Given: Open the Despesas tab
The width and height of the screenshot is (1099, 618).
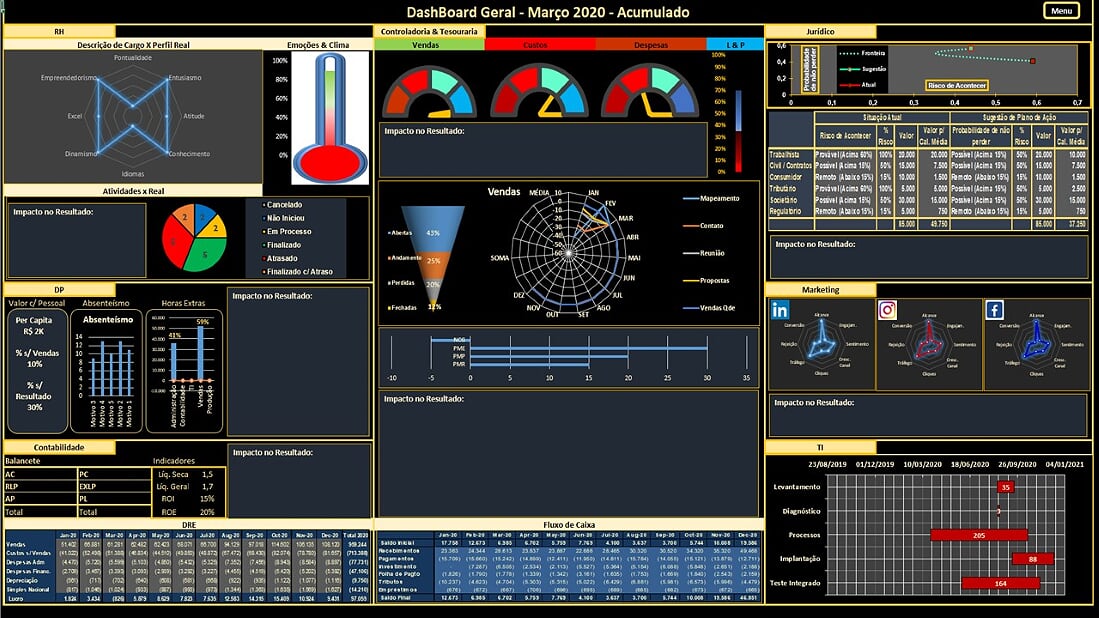Looking at the screenshot, I should (x=650, y=45).
